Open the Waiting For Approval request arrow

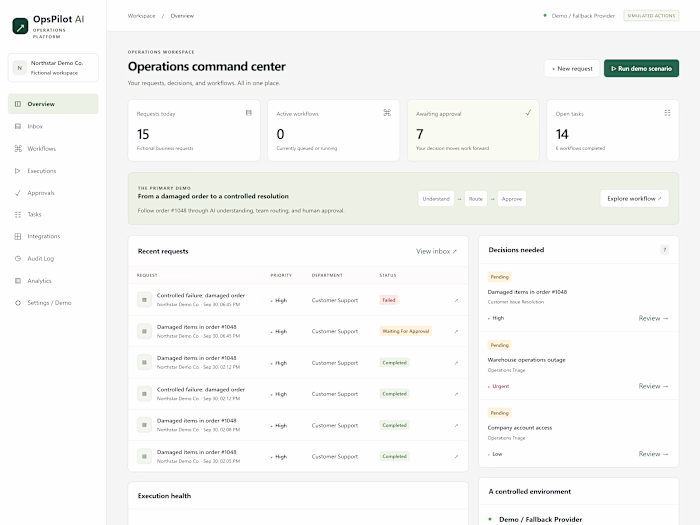456,331
